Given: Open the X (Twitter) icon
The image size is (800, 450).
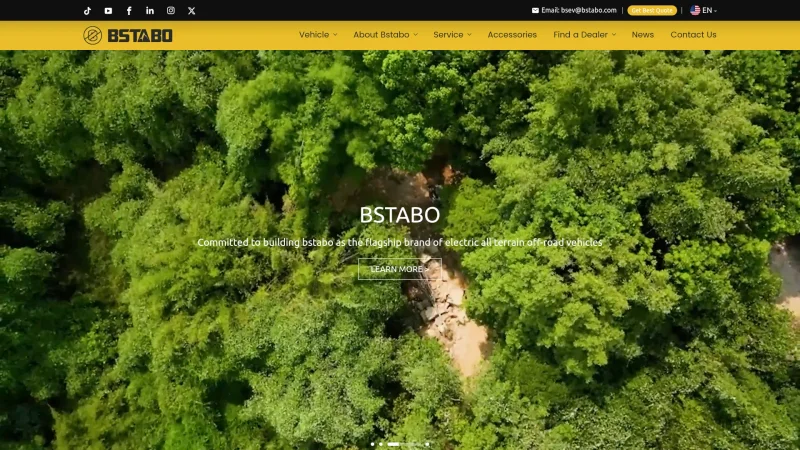Looking at the screenshot, I should pos(191,10).
